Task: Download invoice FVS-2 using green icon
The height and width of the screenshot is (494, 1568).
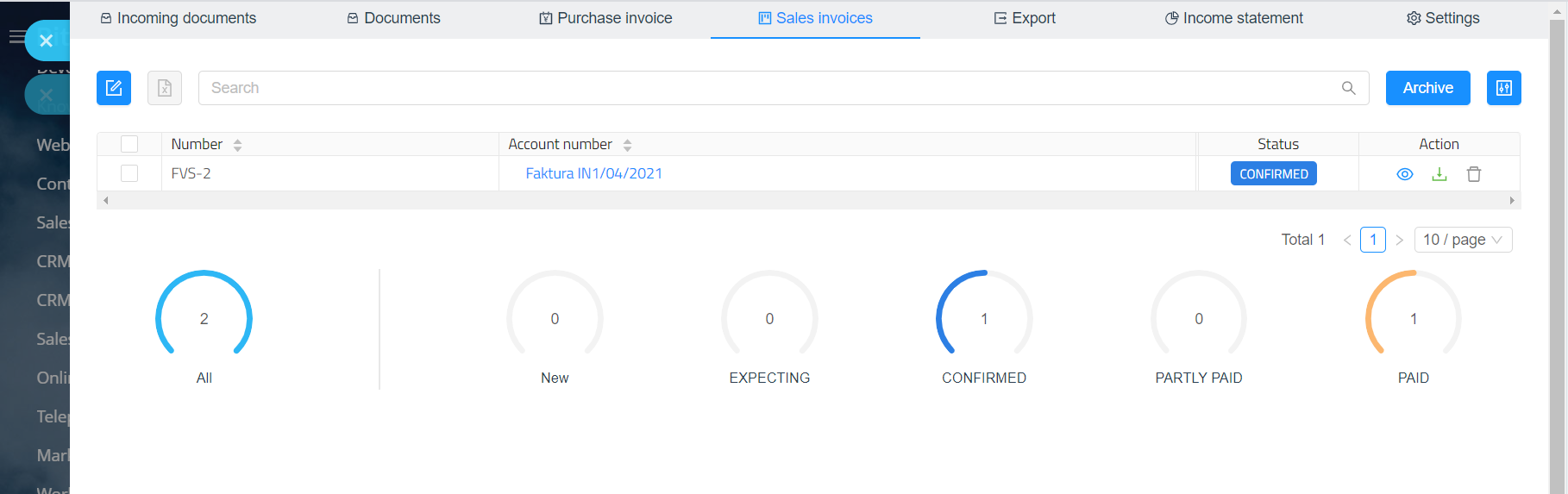Action: [1439, 174]
